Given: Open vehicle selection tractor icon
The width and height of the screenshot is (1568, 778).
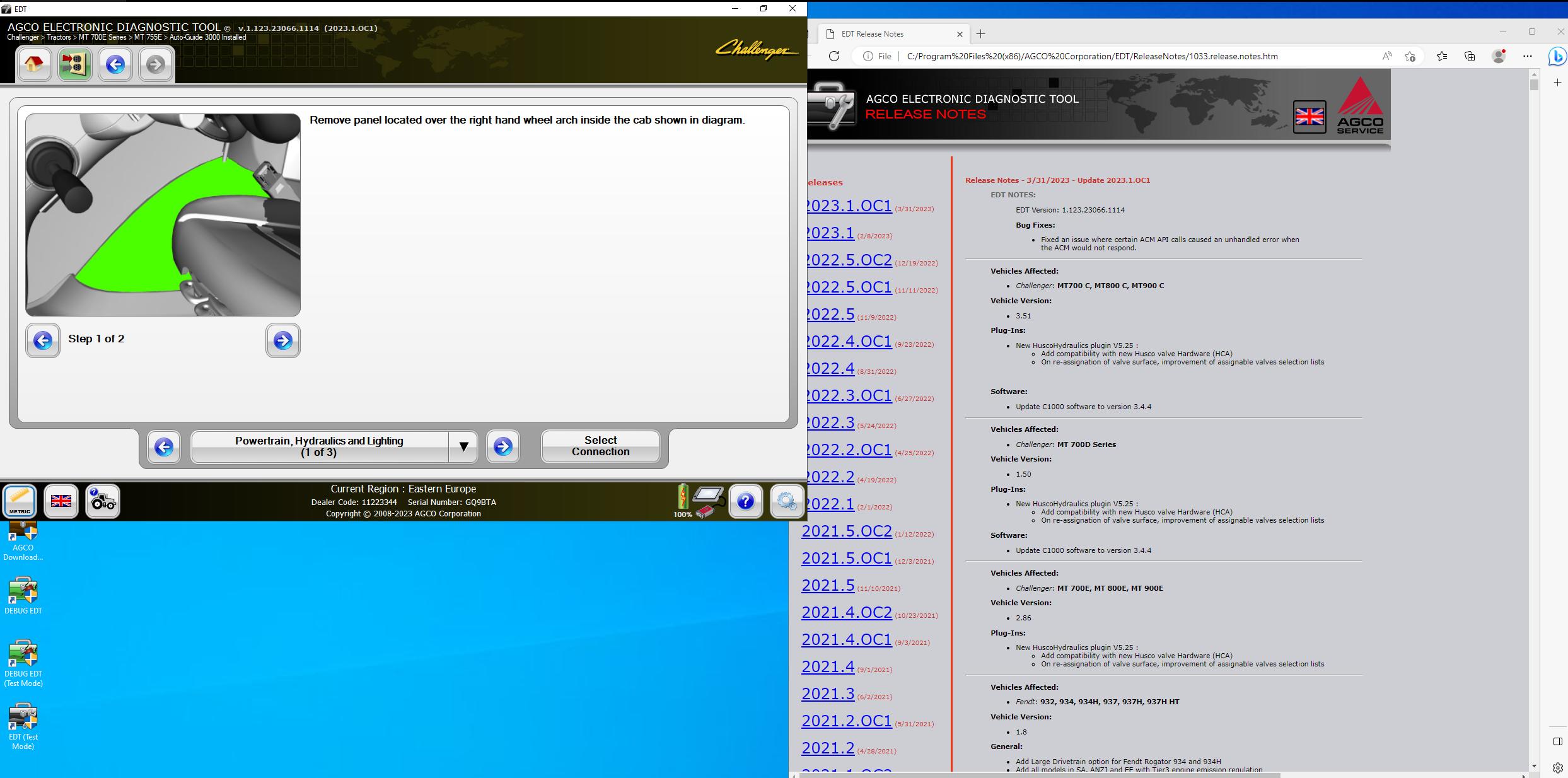Looking at the screenshot, I should click(103, 501).
